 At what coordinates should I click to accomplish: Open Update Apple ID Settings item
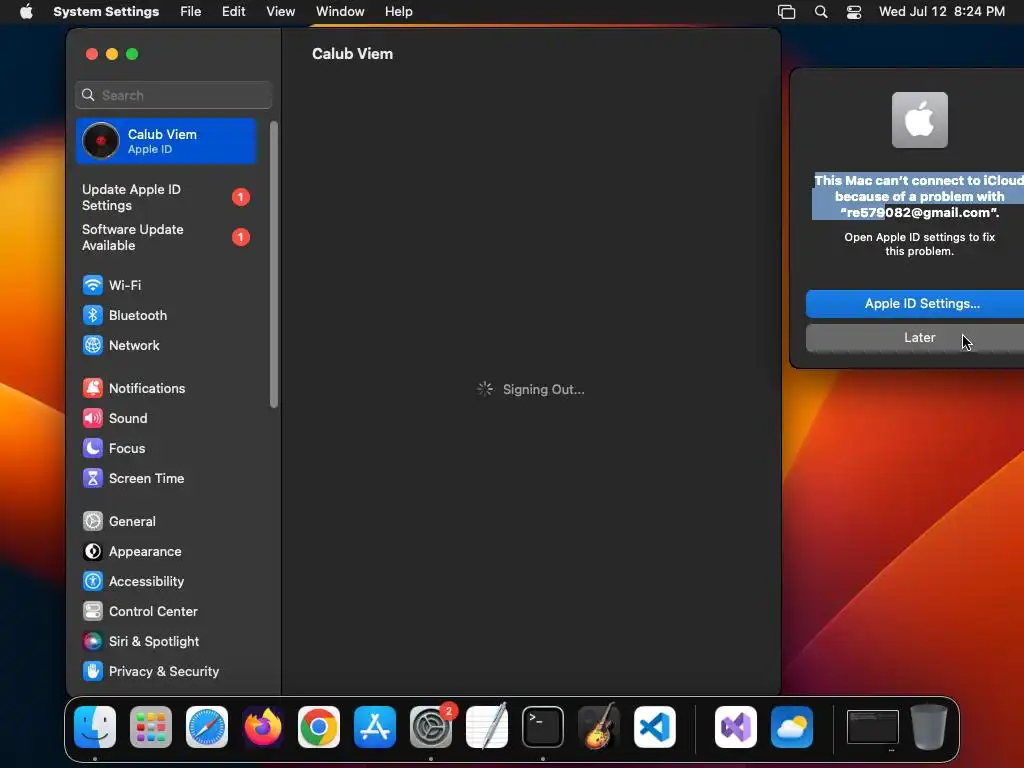(166, 197)
